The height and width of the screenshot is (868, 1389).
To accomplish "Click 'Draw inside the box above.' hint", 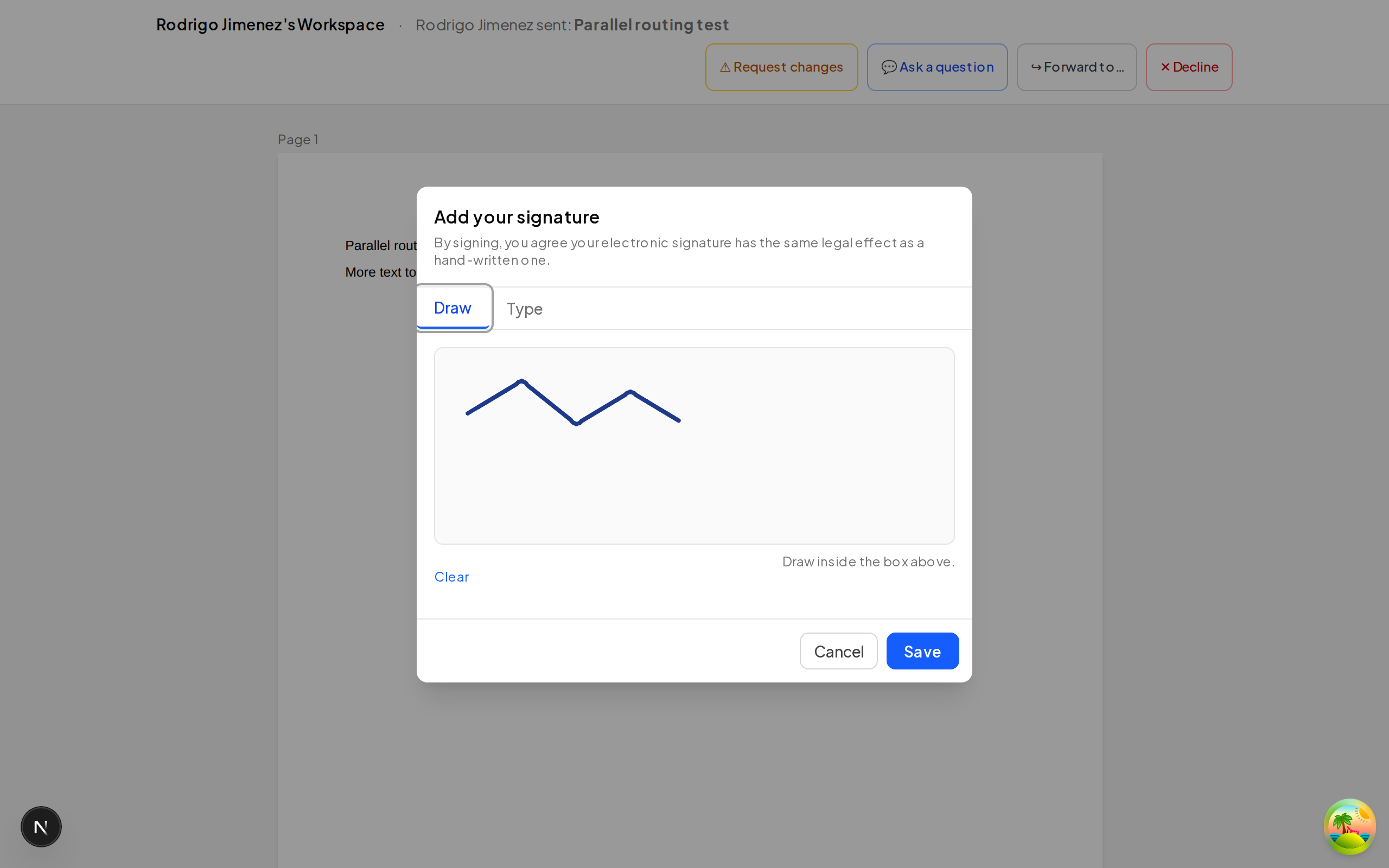I will [869, 561].
